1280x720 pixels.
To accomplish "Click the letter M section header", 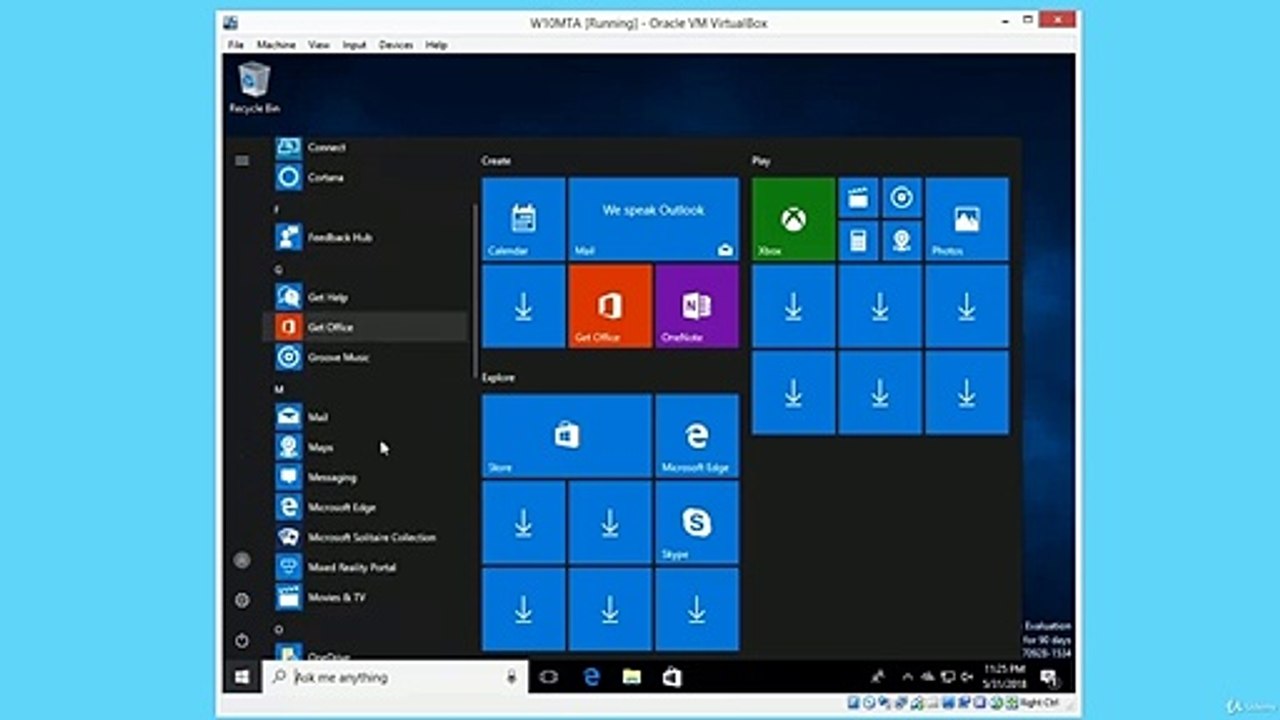I will click(x=279, y=388).
